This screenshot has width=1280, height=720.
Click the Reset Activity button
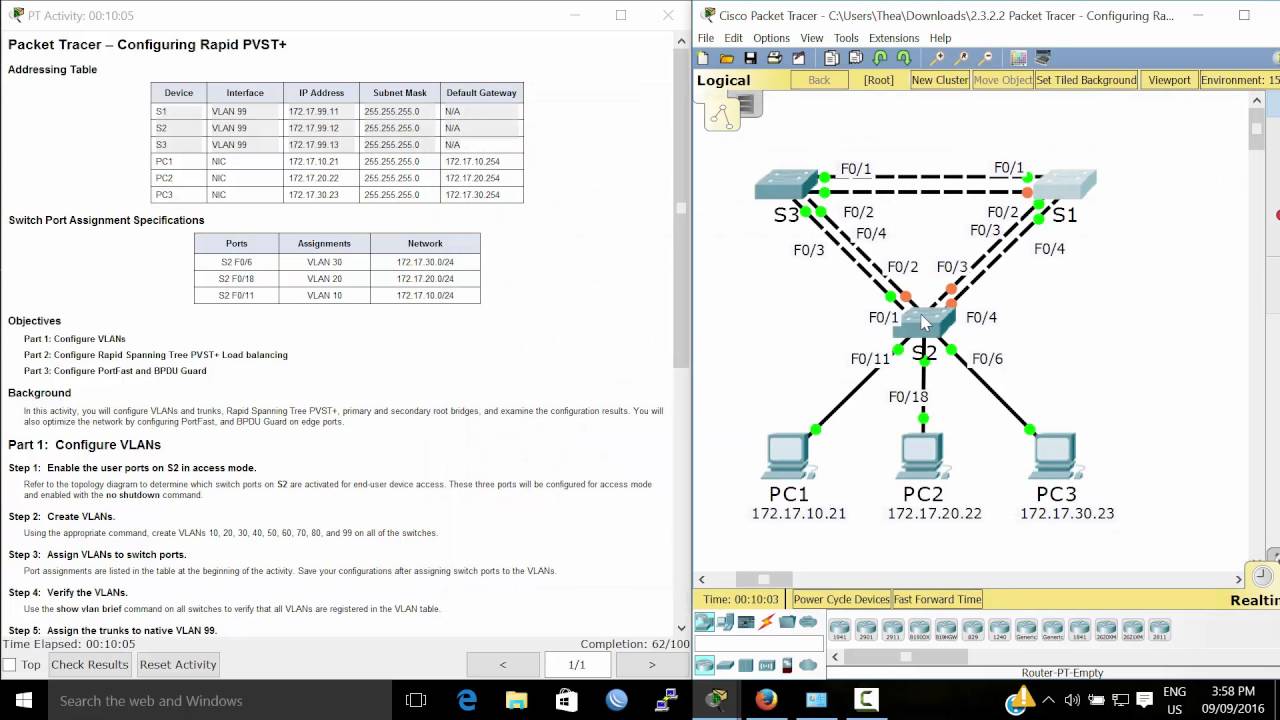[x=178, y=665]
